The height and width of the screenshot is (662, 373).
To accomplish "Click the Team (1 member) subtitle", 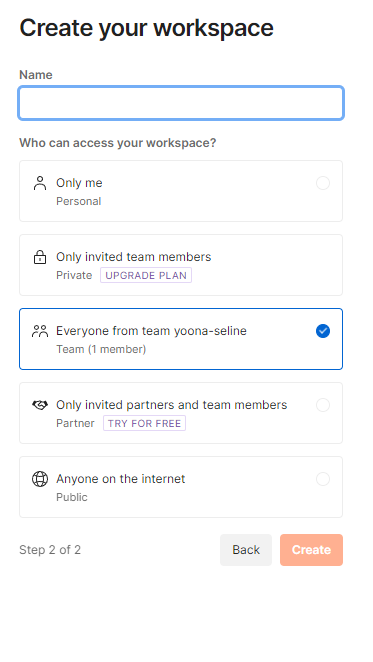I will click(x=101, y=350).
